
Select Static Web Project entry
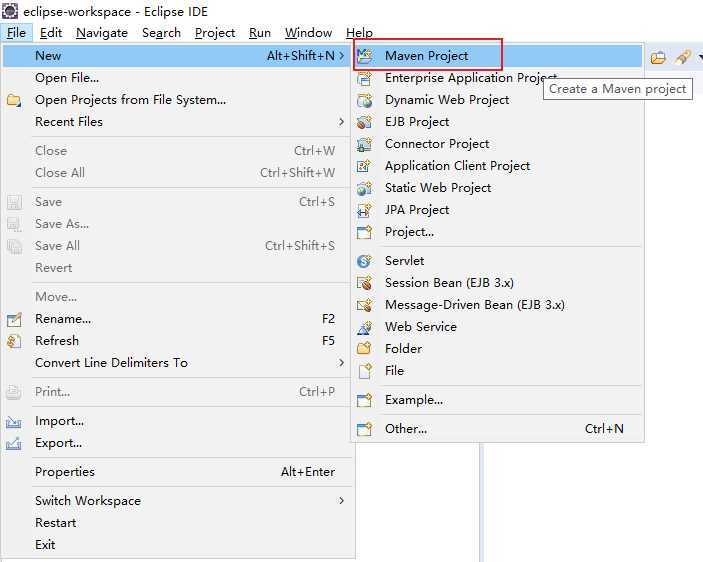tap(498, 188)
